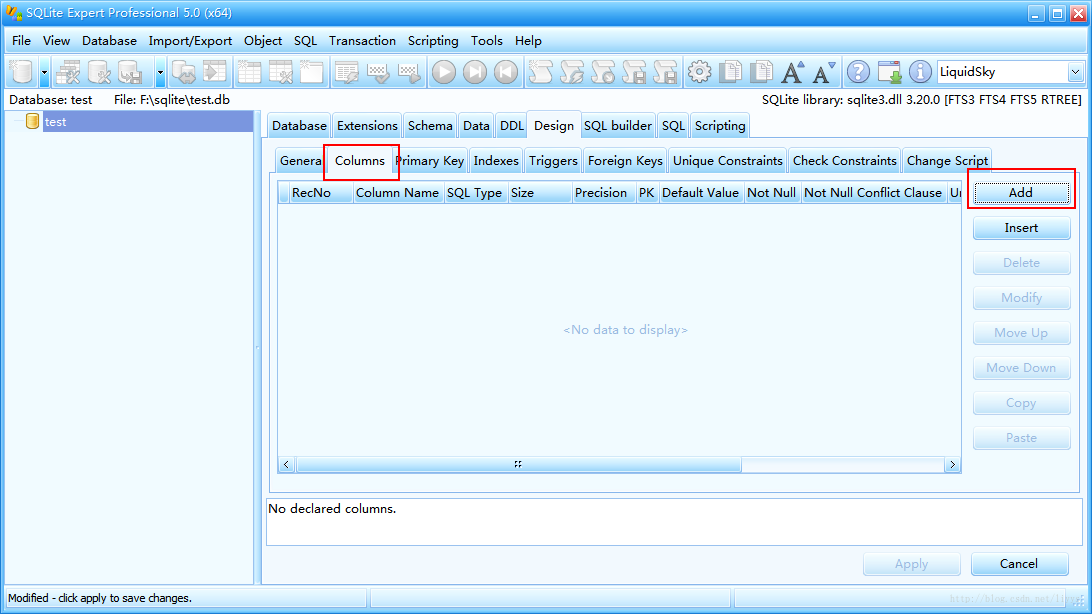Click the horizontal scrollbar right arrow
The height and width of the screenshot is (614, 1092).
952,464
